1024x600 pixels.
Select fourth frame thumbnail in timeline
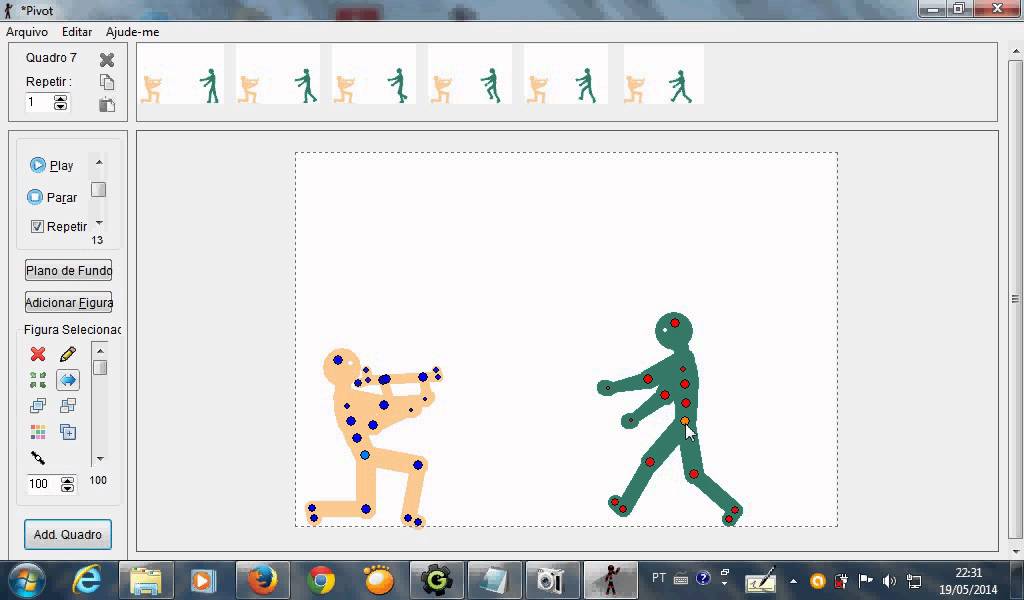point(470,74)
